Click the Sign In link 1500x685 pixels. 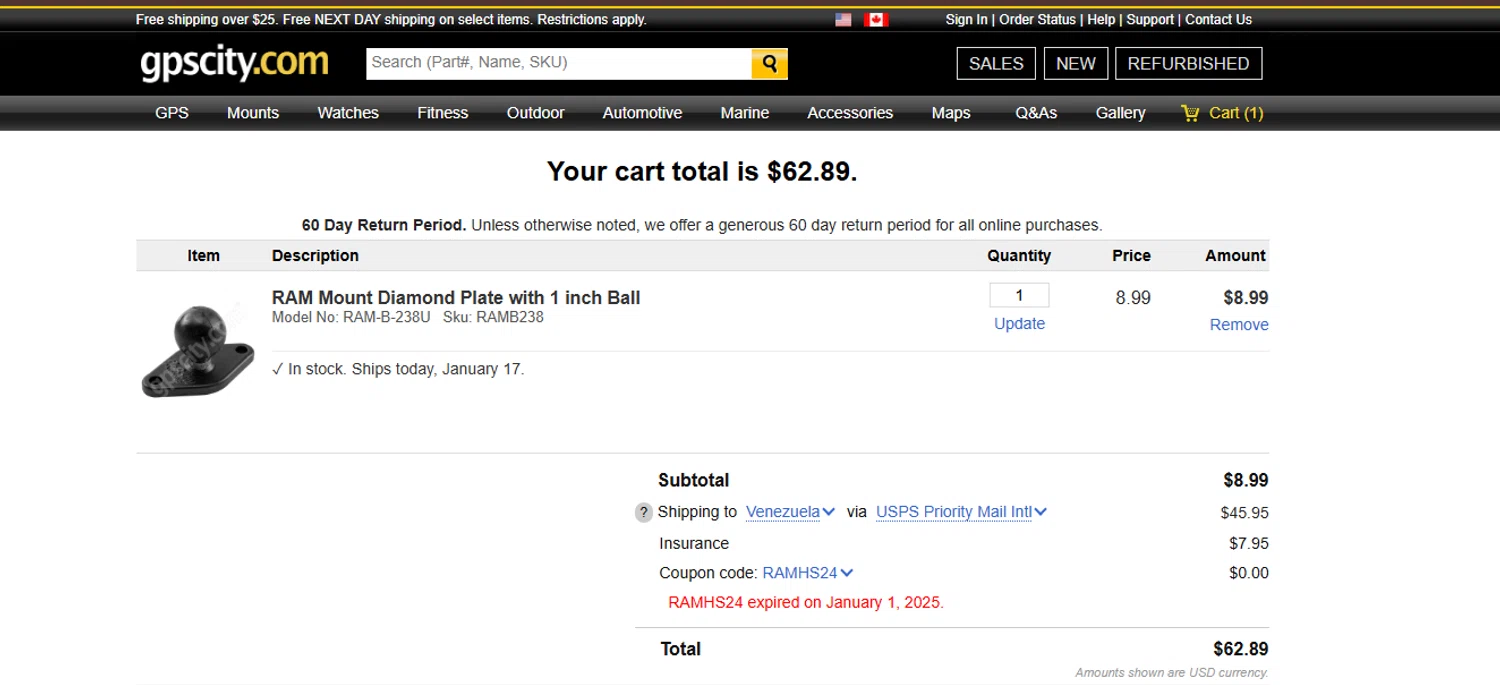click(x=966, y=20)
